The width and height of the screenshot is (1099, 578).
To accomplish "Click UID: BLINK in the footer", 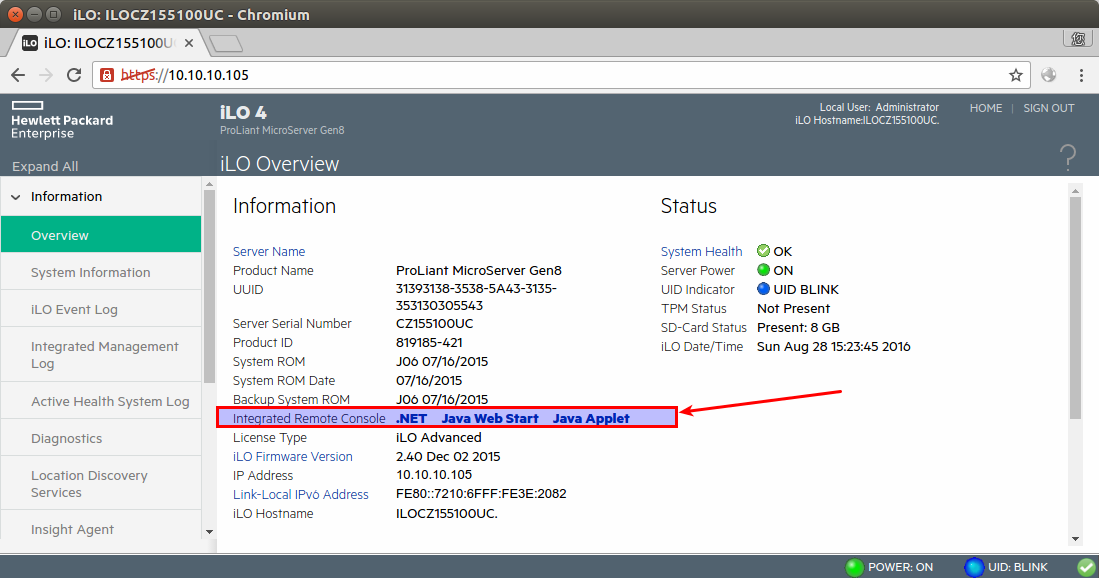I will pyautogui.click(x=1018, y=567).
